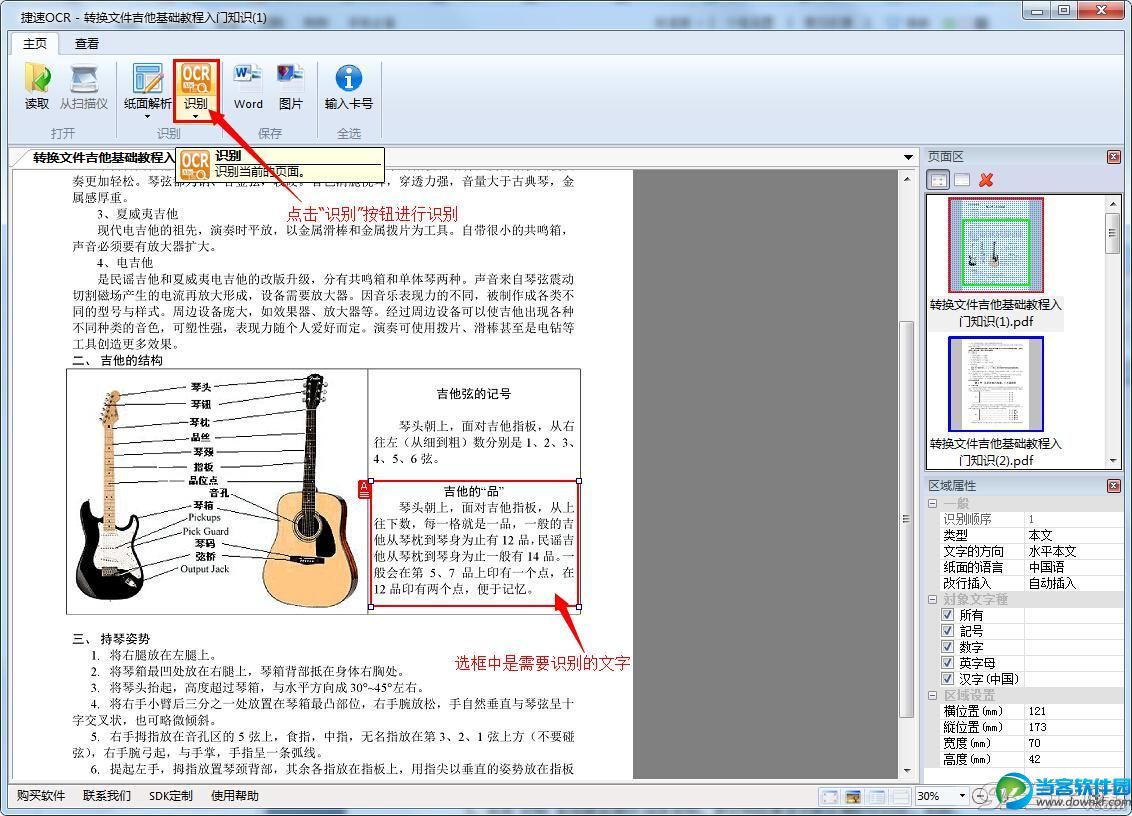Image resolution: width=1132 pixels, height=816 pixels.
Task: Click the 图片 image save icon
Action: coord(291,86)
